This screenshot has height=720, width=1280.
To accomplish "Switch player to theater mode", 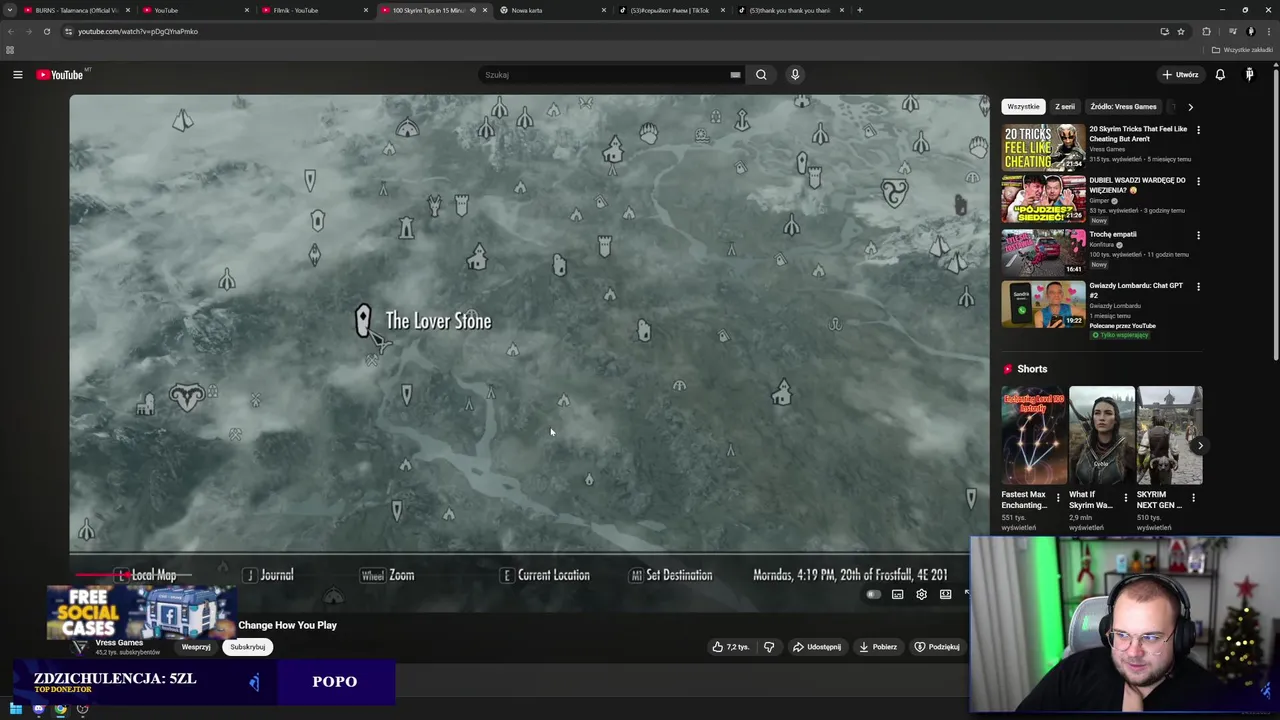I will tap(945, 595).
